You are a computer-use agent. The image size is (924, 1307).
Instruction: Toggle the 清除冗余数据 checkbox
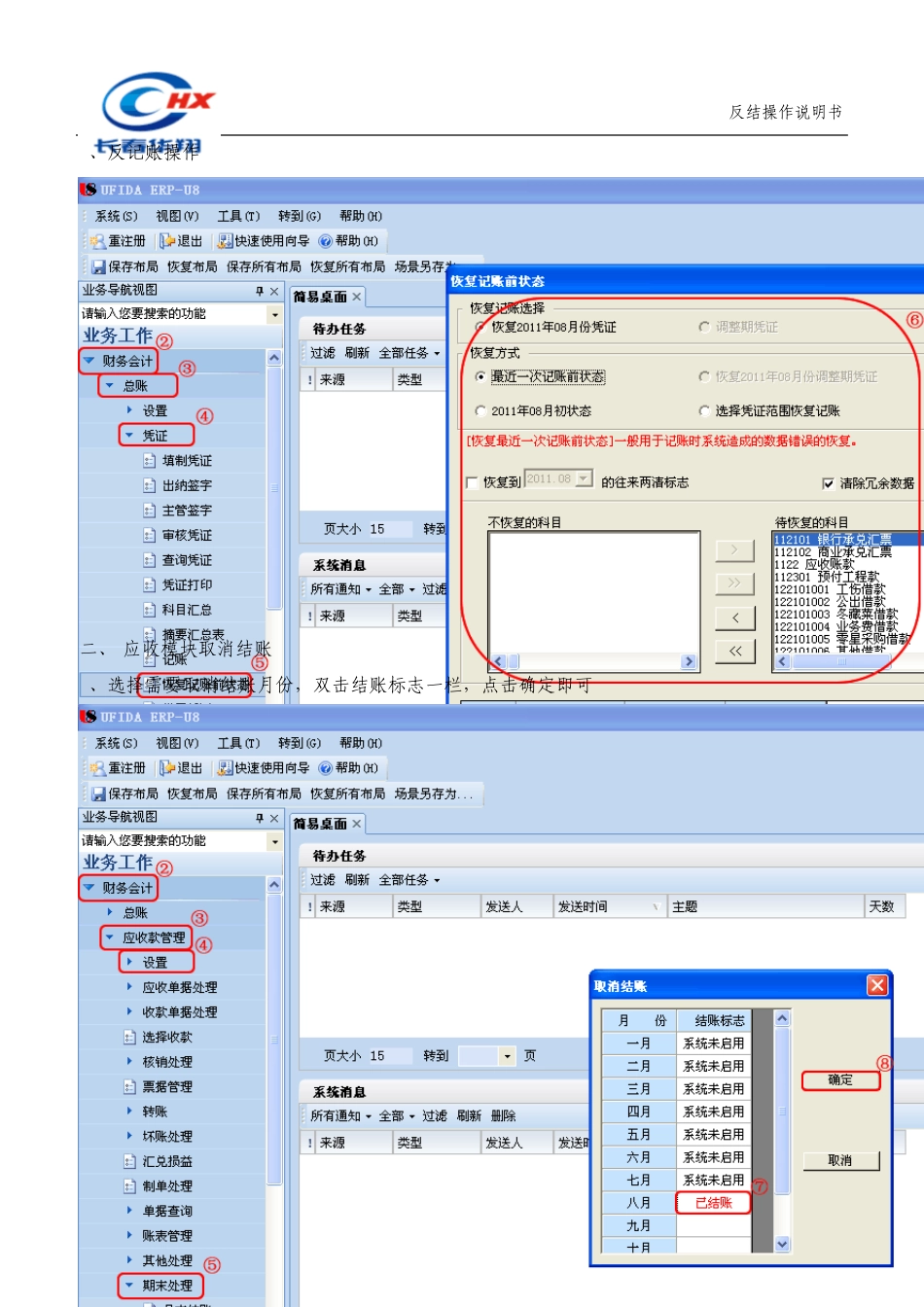(828, 483)
